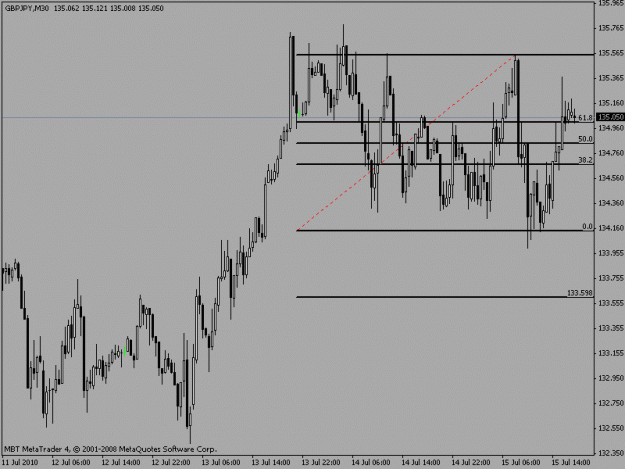The height and width of the screenshot is (469, 625).
Task: Select the low value 135.008 in header
Action: [x=123, y=8]
